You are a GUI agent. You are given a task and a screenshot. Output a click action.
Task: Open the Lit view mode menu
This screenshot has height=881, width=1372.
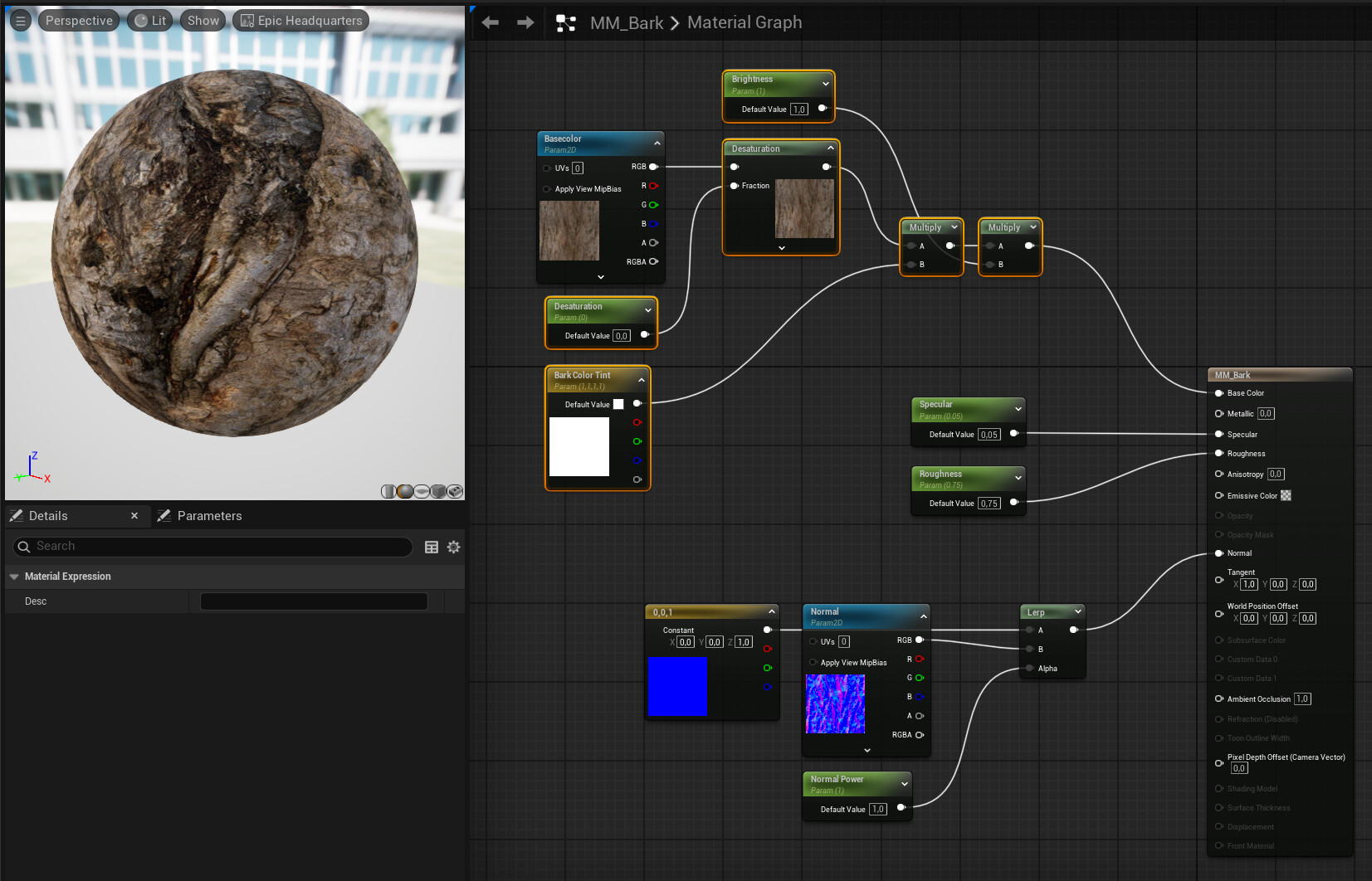point(150,21)
